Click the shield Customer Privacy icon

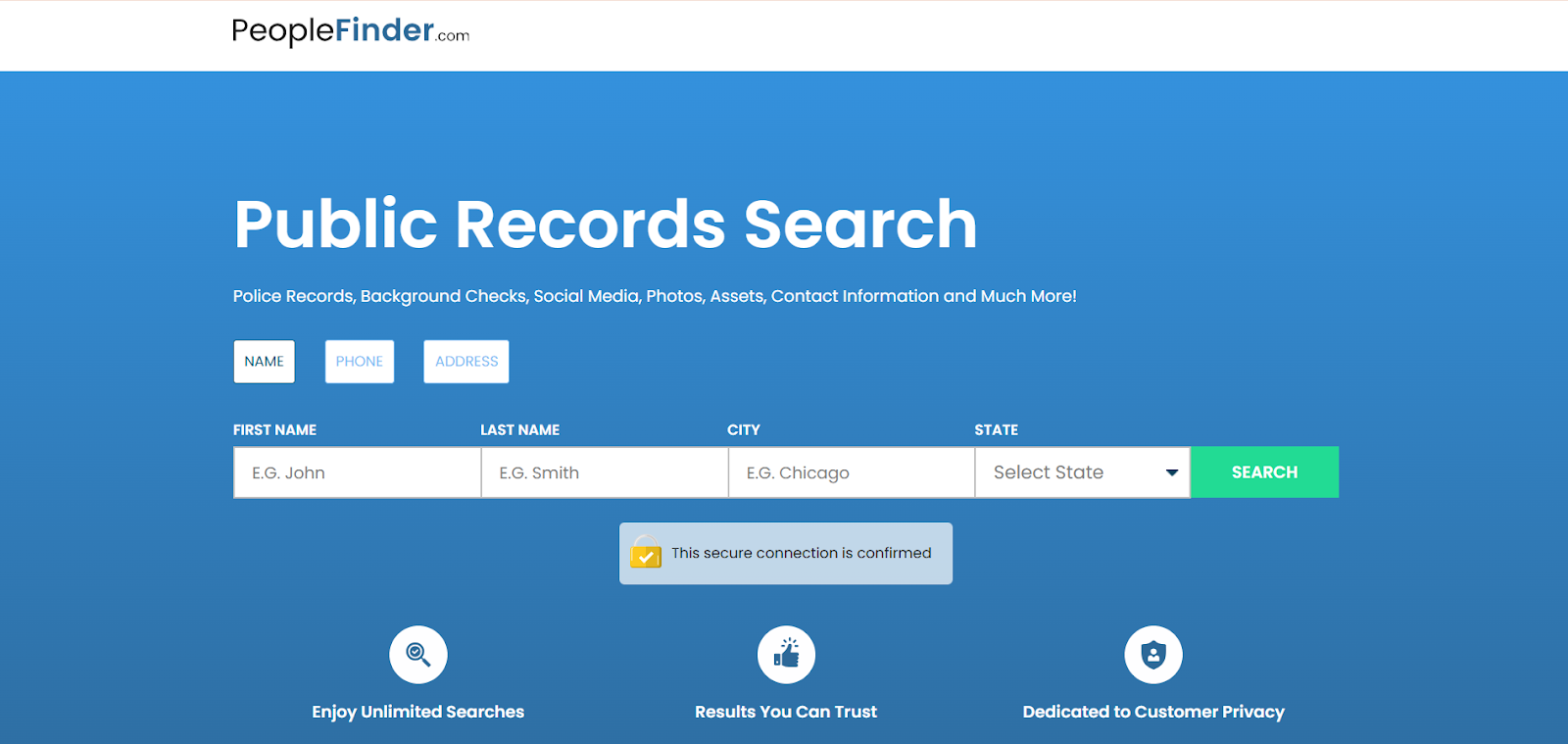pyautogui.click(x=1153, y=655)
